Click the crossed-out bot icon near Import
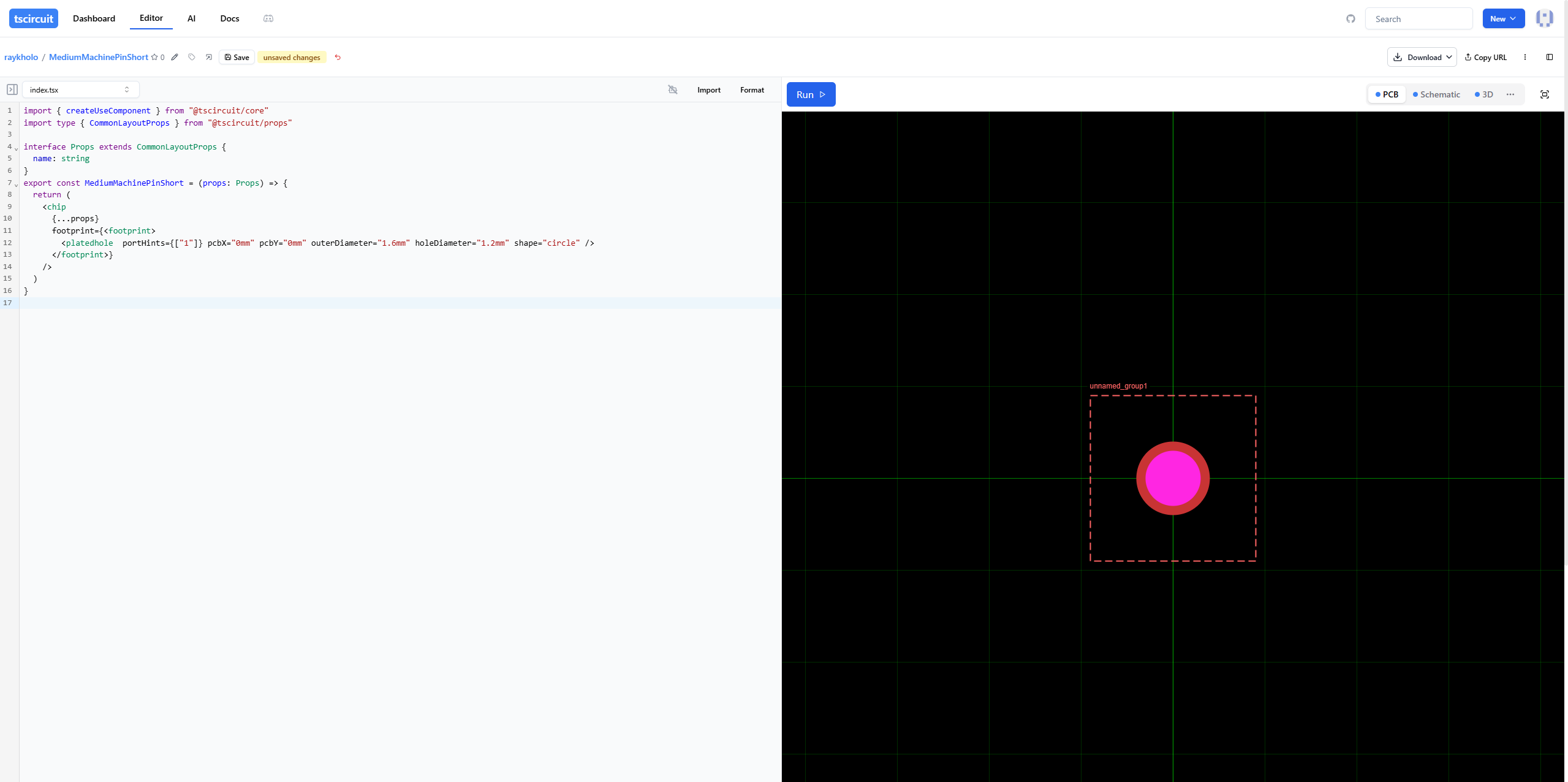This screenshot has height=782, width=1568. (x=673, y=89)
